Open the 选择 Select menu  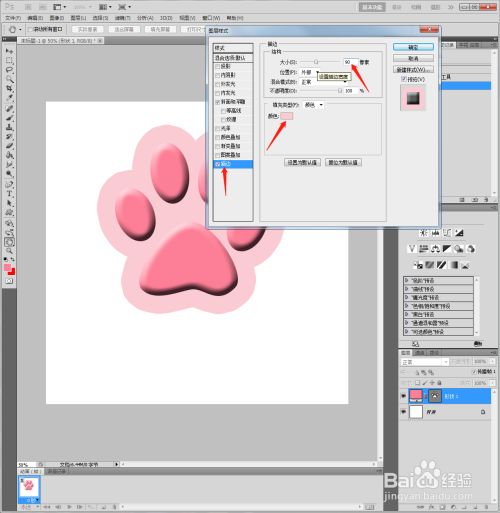click(100, 18)
